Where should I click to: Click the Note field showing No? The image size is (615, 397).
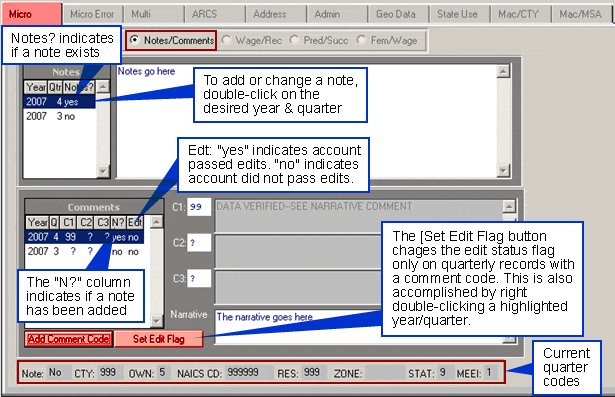tap(59, 372)
